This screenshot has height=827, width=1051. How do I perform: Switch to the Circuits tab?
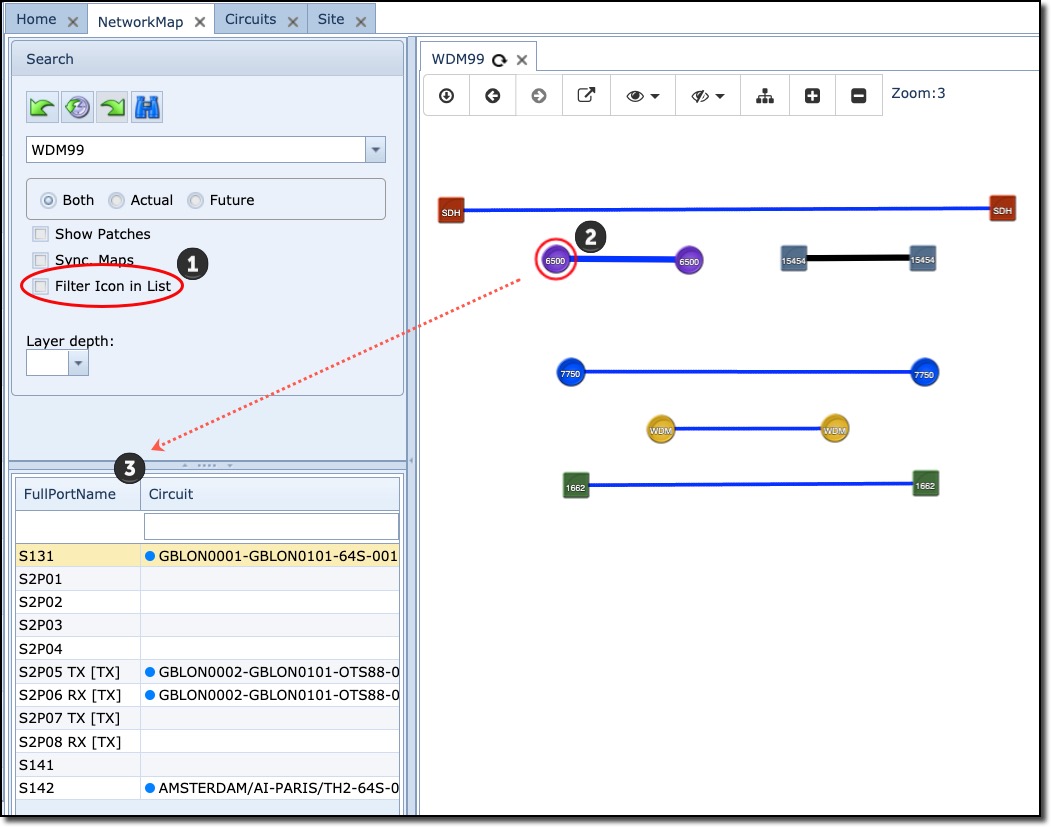pos(250,19)
